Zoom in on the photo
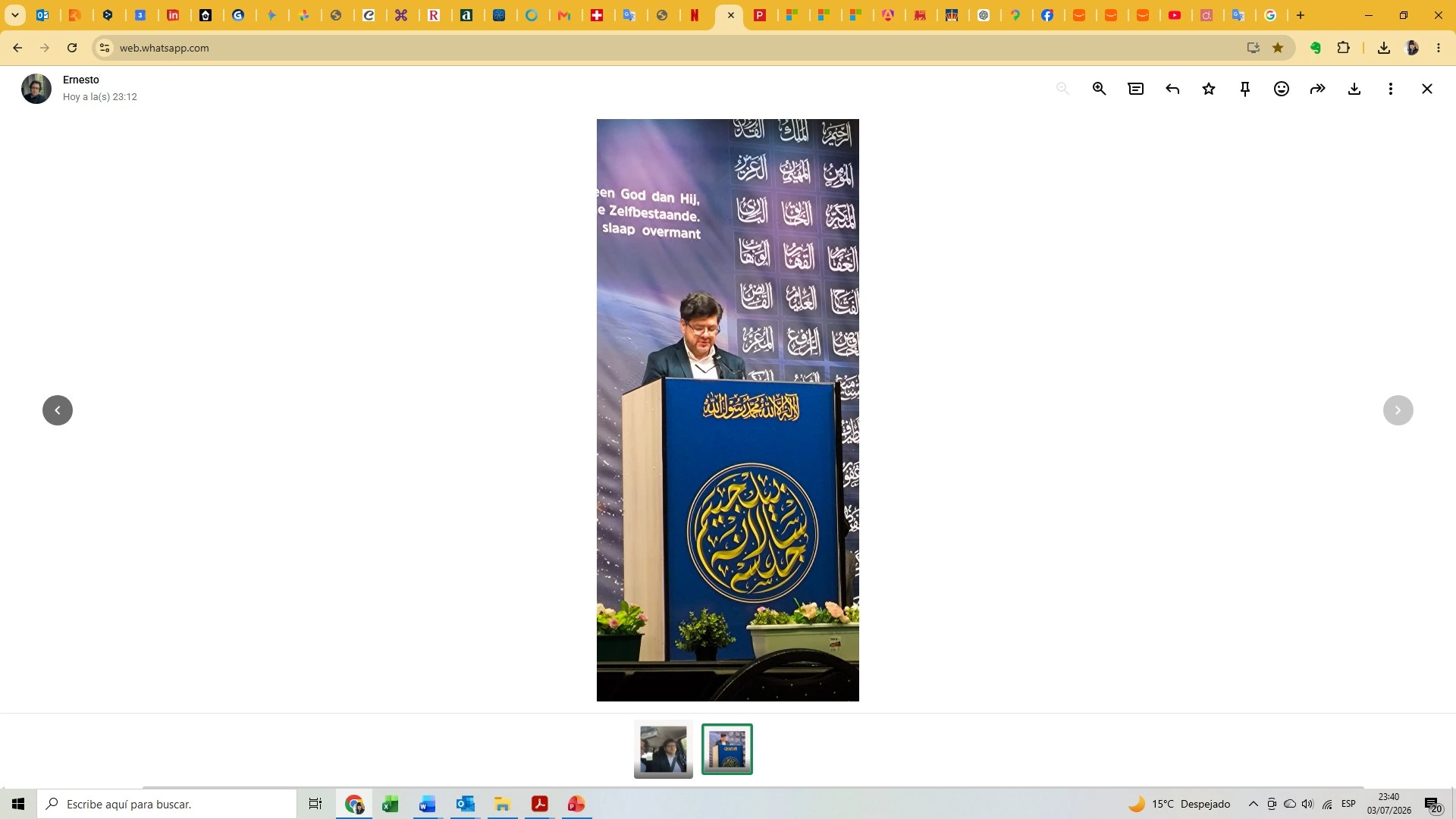 (1099, 89)
